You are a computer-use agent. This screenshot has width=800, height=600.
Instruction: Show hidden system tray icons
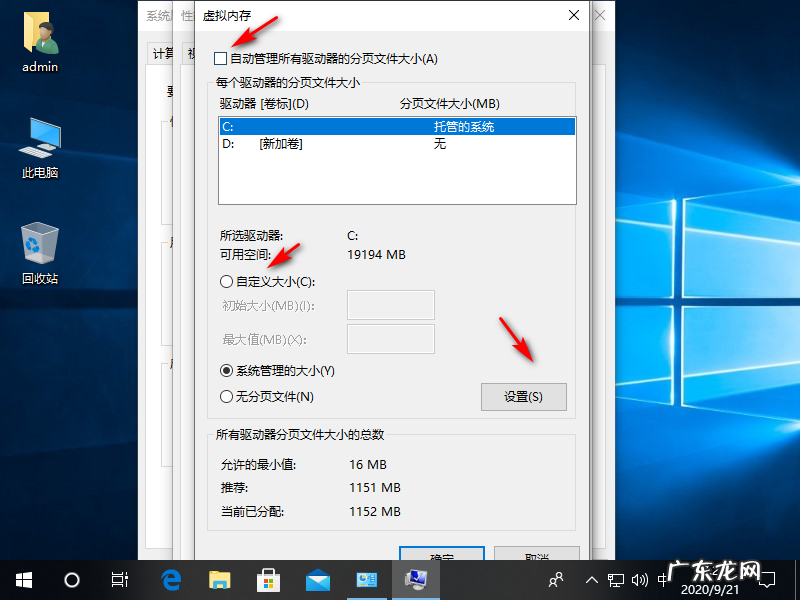click(593, 580)
